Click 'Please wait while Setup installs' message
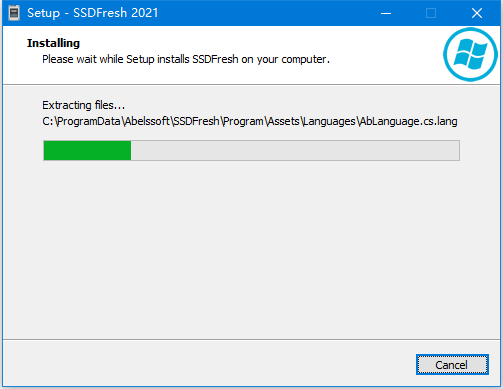The width and height of the screenshot is (503, 389). (186, 59)
